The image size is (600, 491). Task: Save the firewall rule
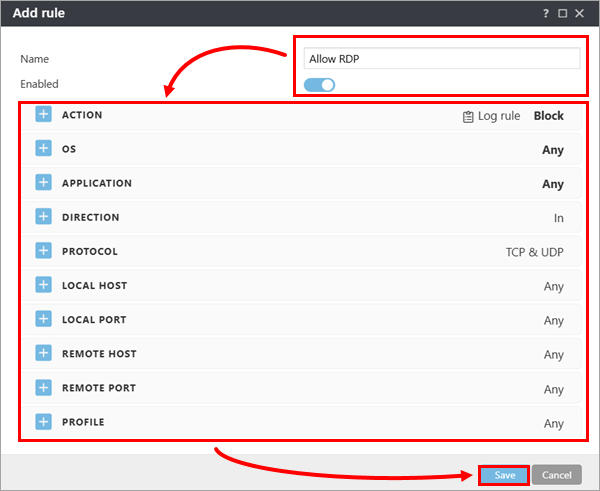[504, 475]
